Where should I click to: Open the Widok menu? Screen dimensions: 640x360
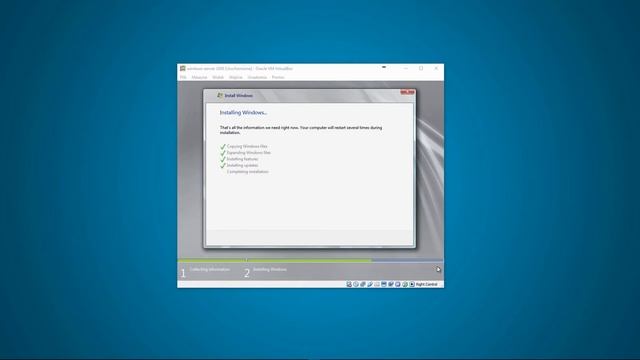pos(218,77)
